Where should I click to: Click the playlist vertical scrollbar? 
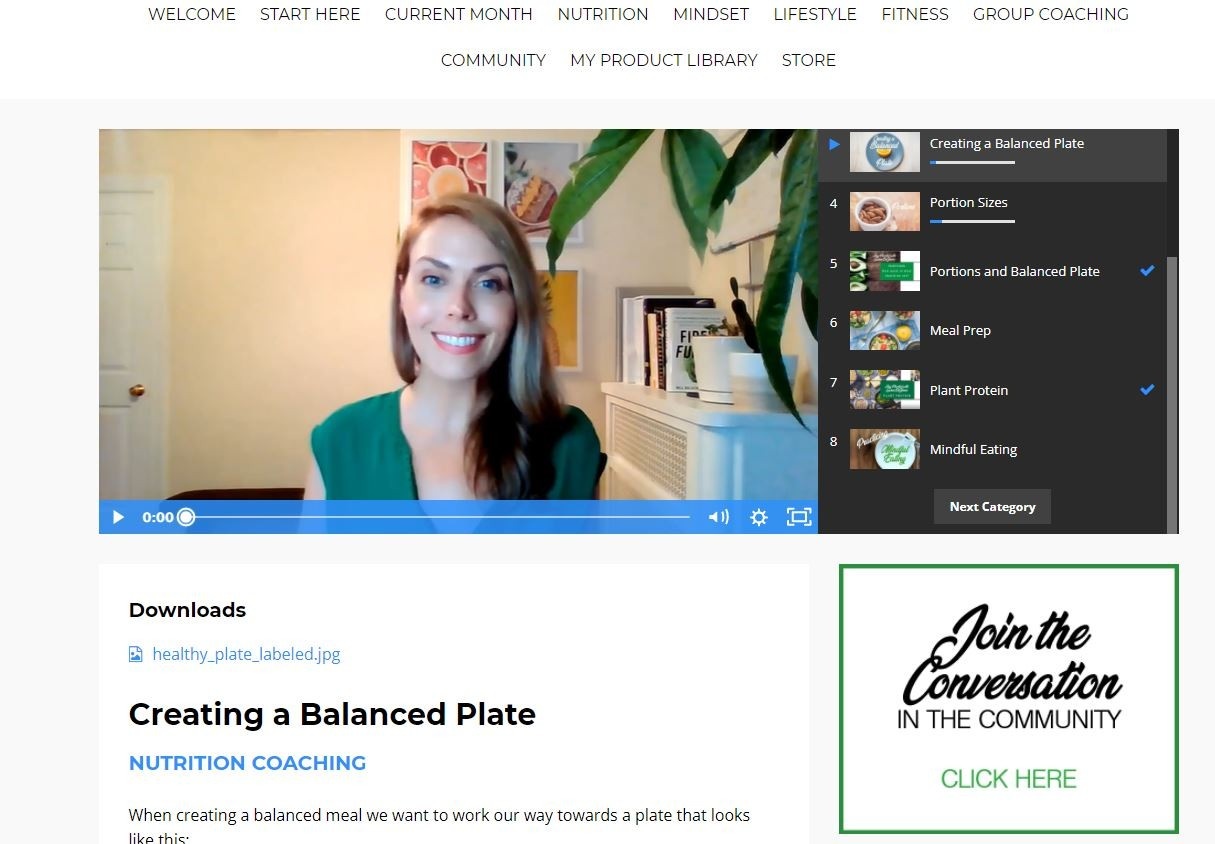pyautogui.click(x=1172, y=394)
